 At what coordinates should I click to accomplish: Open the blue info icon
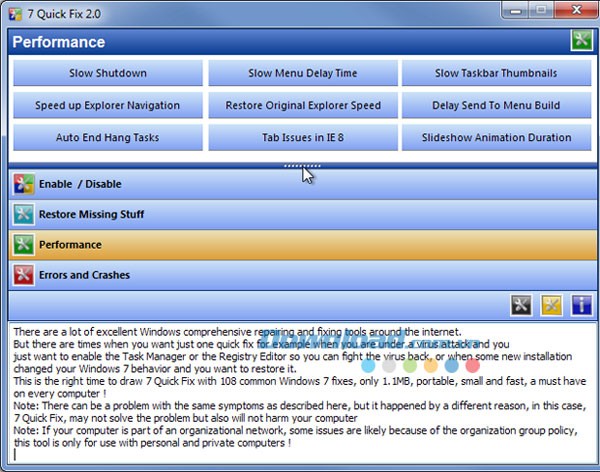pos(581,306)
